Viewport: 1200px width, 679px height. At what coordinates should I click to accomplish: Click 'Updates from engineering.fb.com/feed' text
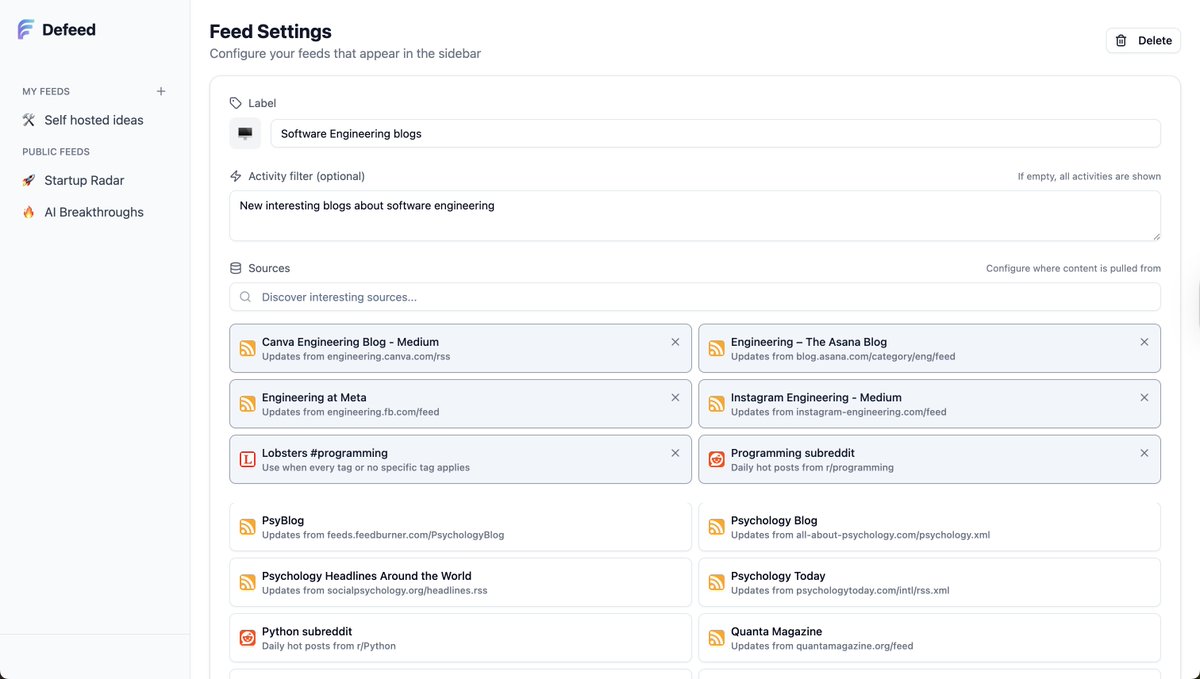point(350,412)
